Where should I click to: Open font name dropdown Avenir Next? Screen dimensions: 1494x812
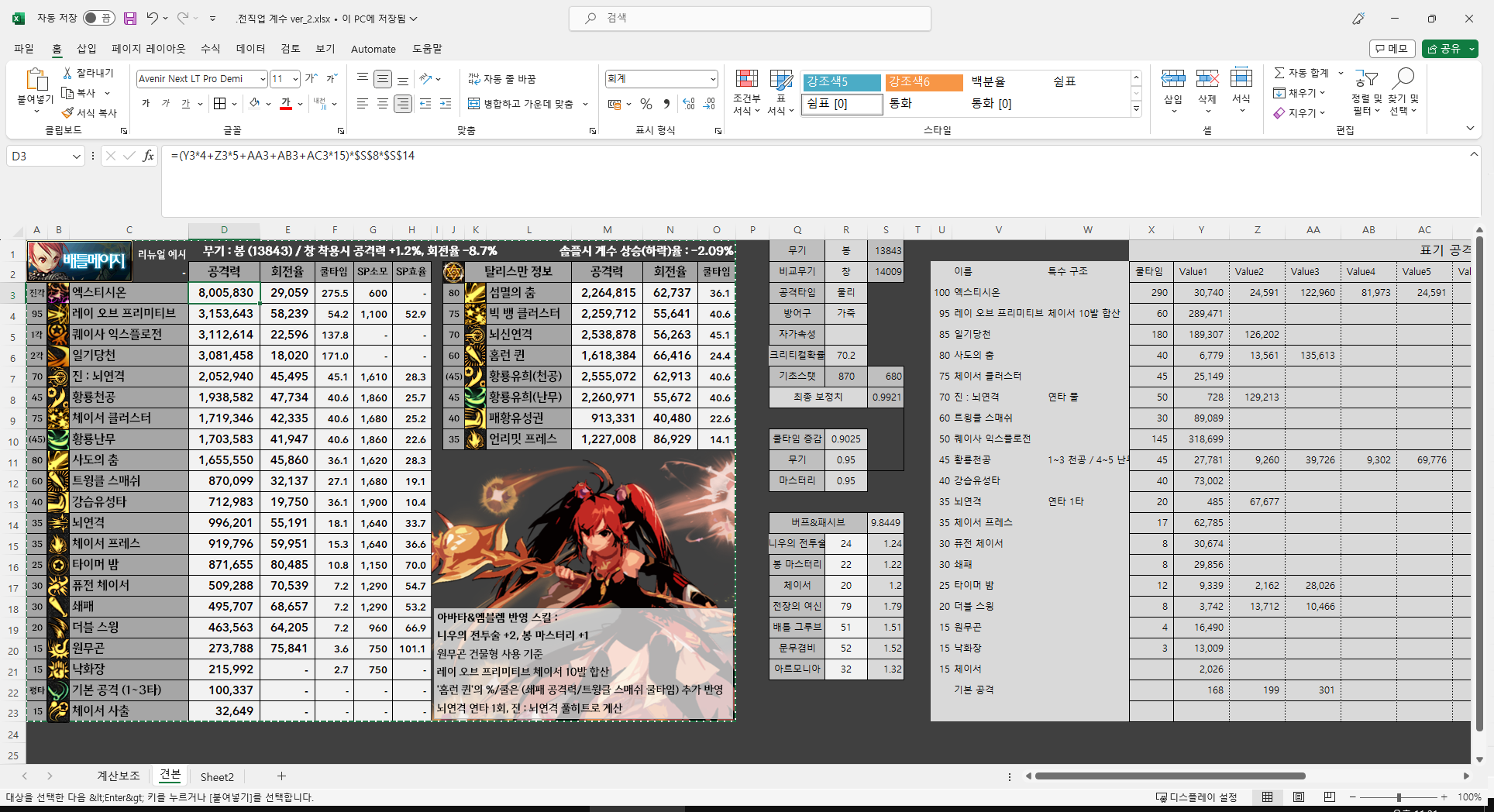263,79
